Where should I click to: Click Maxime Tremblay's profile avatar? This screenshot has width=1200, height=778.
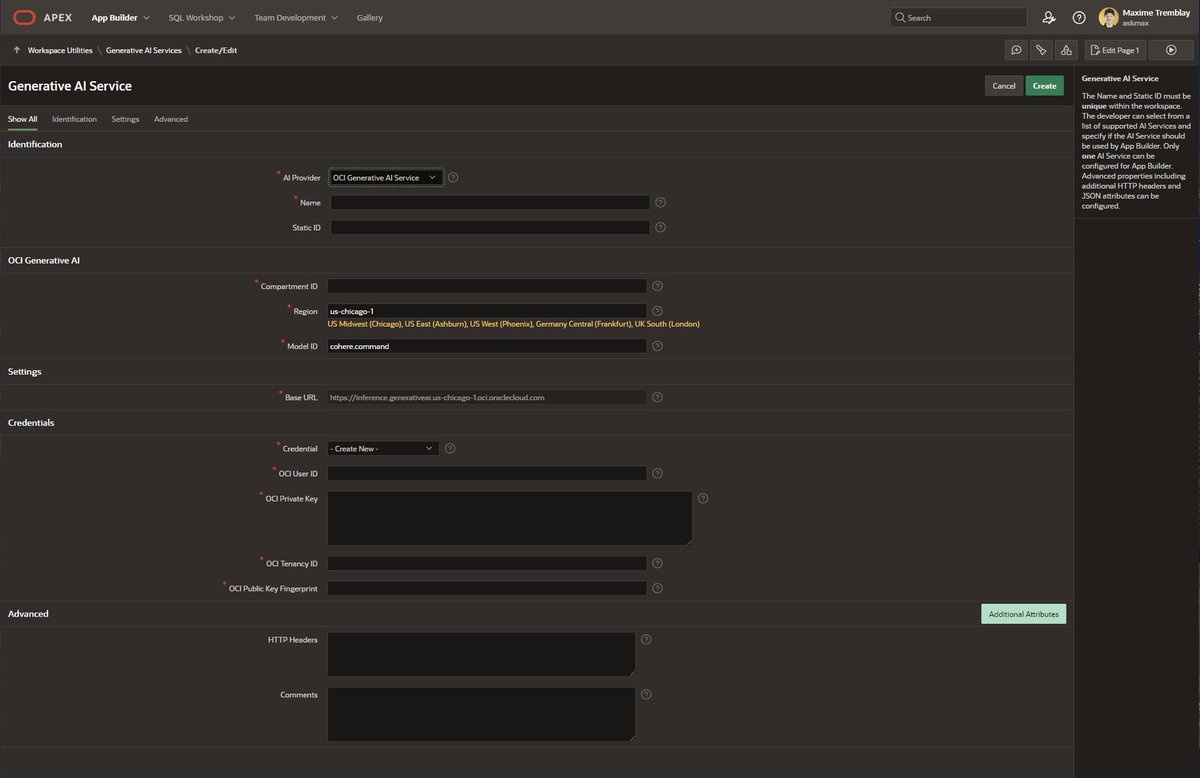click(x=1108, y=17)
